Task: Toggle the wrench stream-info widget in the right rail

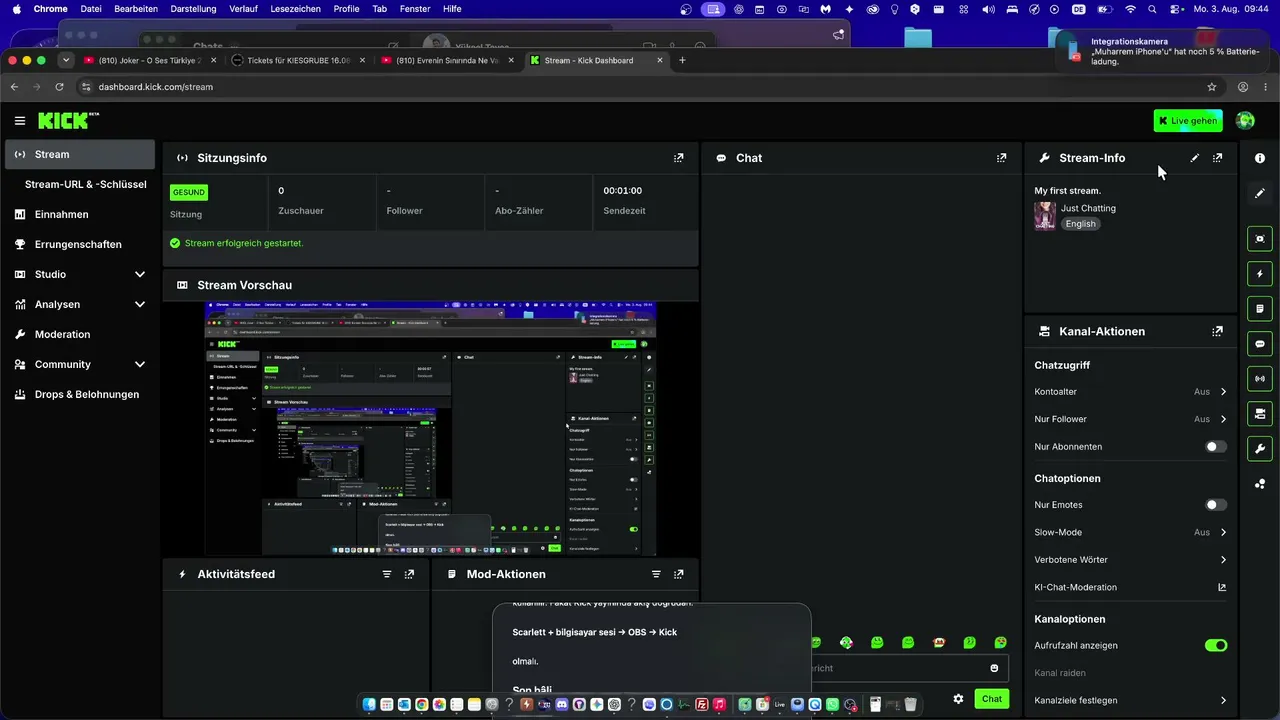Action: coord(1260,448)
